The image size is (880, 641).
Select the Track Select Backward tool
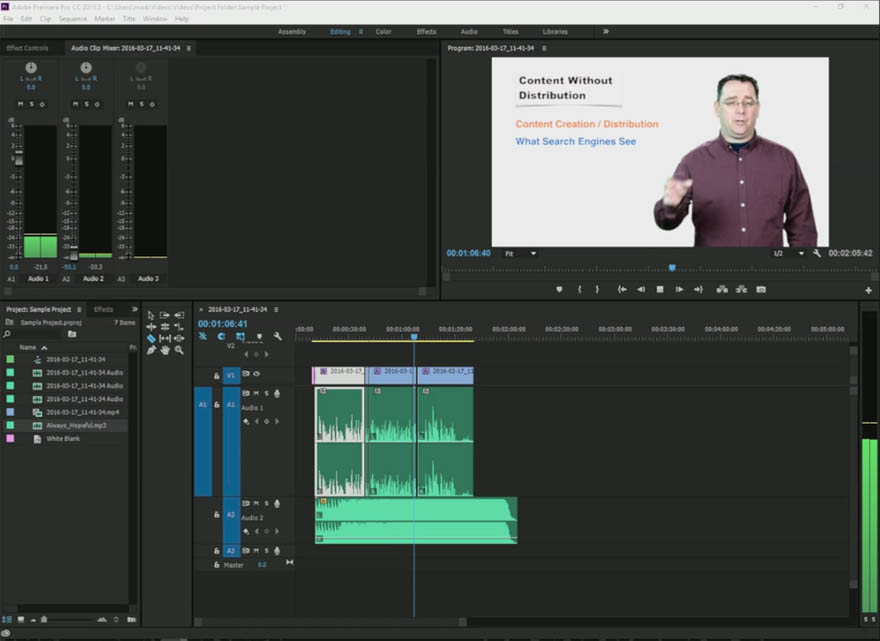pyautogui.click(x=179, y=315)
